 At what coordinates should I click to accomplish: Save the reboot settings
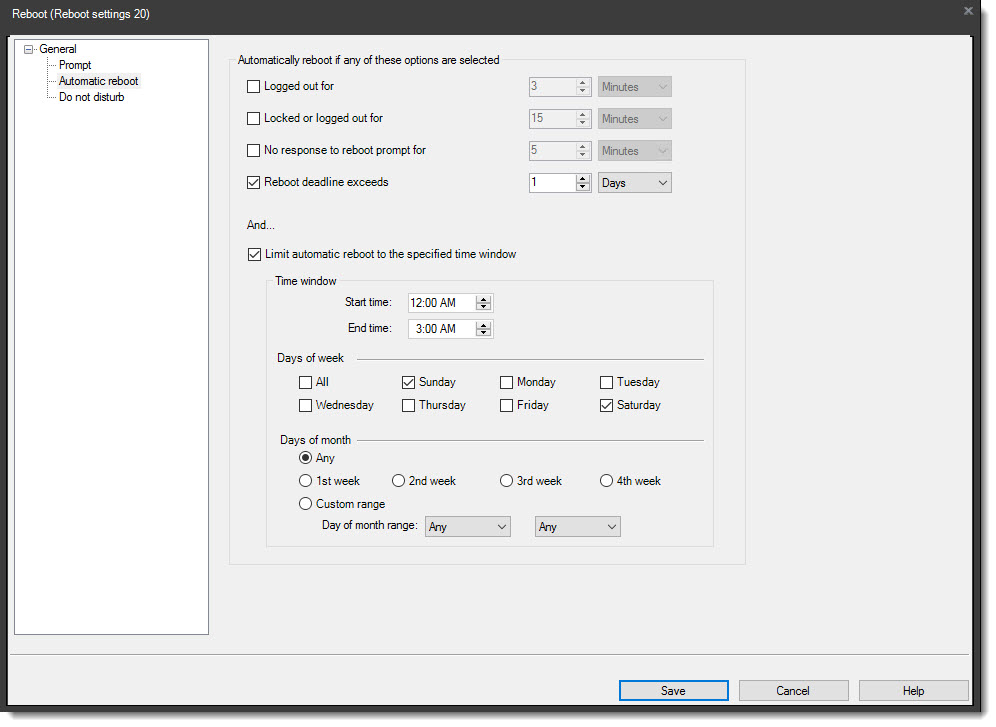[673, 690]
